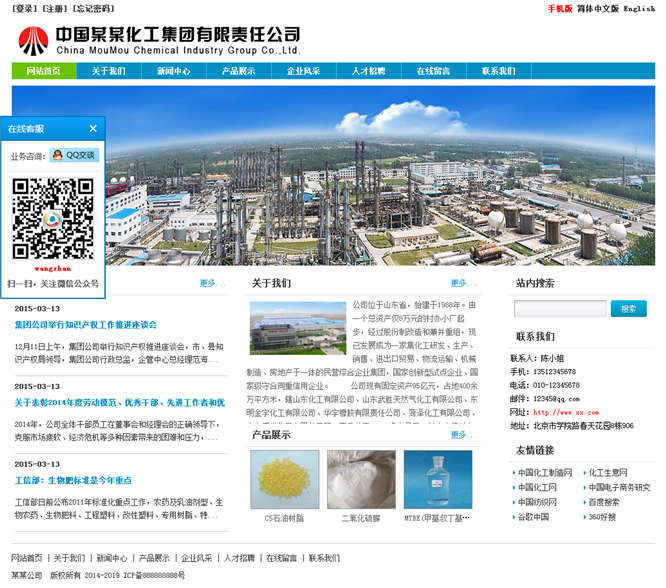Visit the 中国化工制造网 friend link
The width and height of the screenshot is (666, 588).
point(545,472)
